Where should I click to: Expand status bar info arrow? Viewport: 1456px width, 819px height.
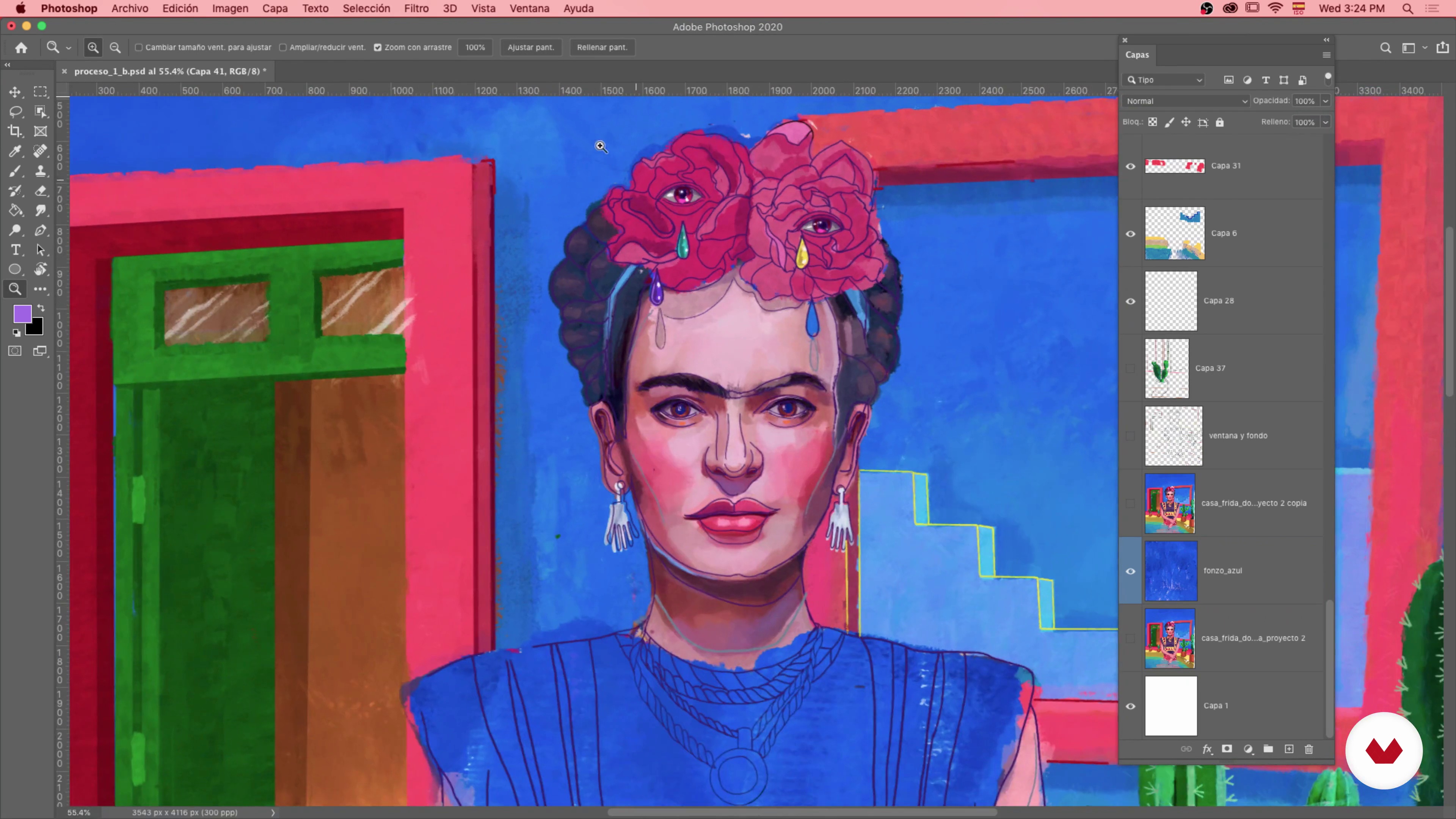[x=273, y=812]
